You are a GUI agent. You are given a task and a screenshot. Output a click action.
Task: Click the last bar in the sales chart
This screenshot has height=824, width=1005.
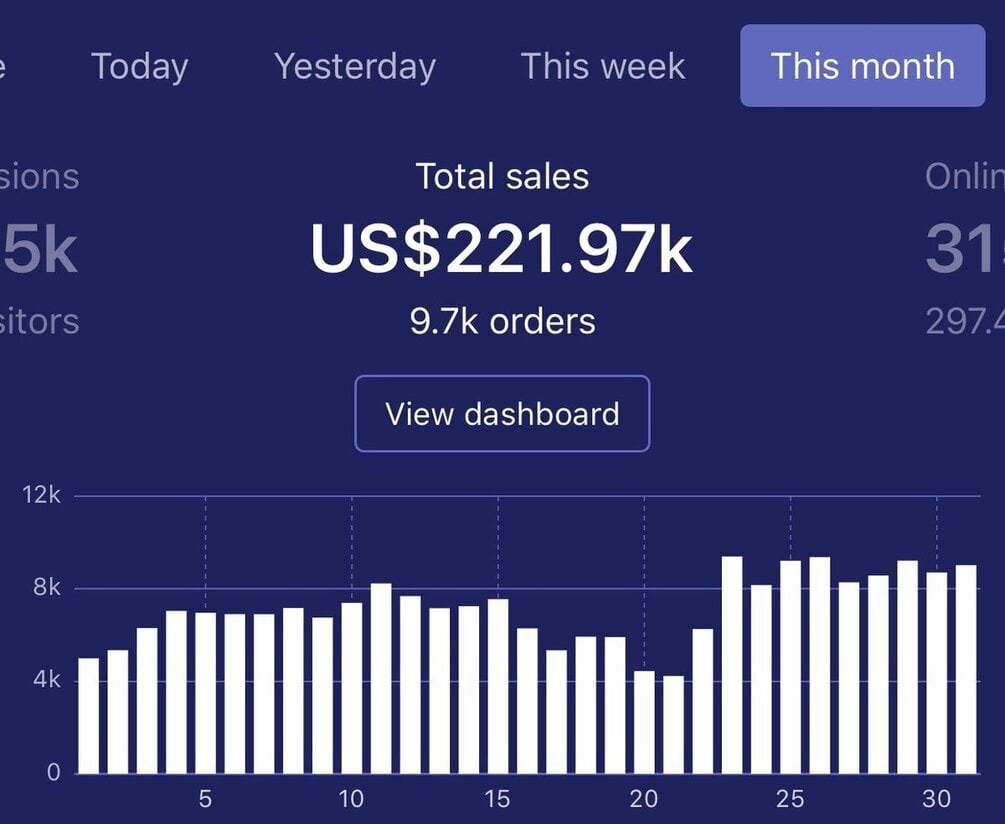coord(966,669)
